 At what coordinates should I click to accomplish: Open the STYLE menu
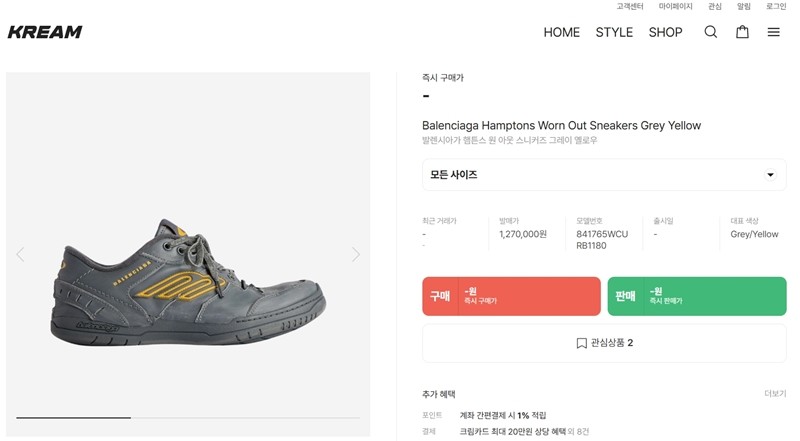pos(614,32)
